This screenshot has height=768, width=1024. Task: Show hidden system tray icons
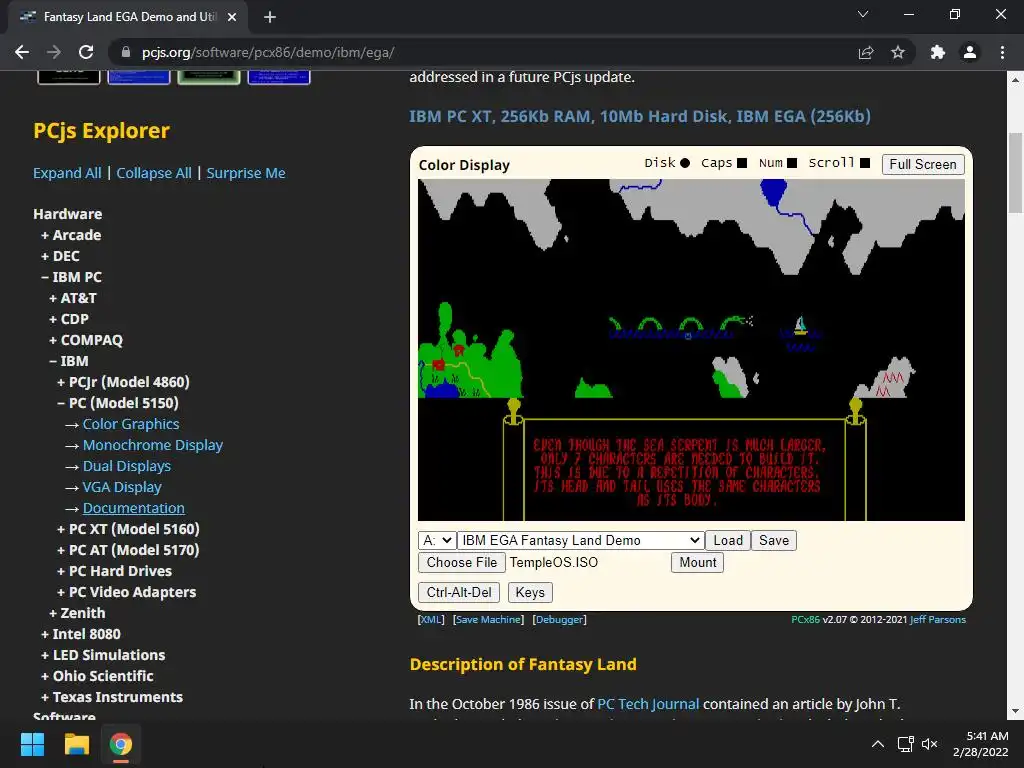point(878,744)
